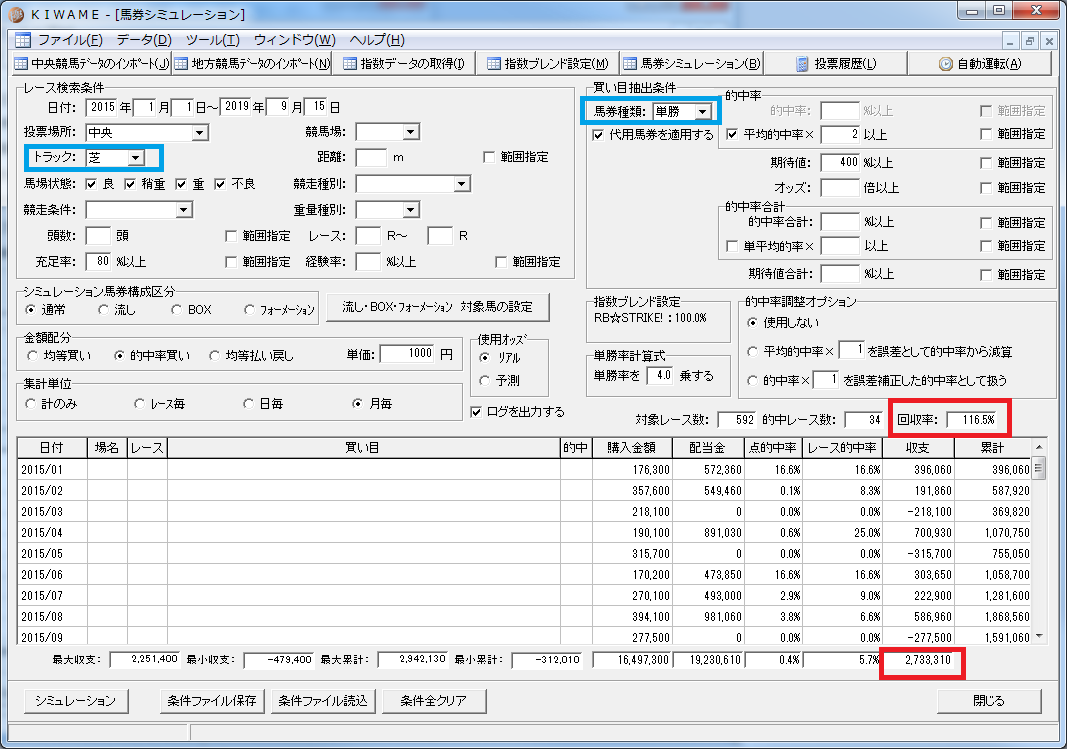Expand the 投票場所 dropdown

pos(200,132)
